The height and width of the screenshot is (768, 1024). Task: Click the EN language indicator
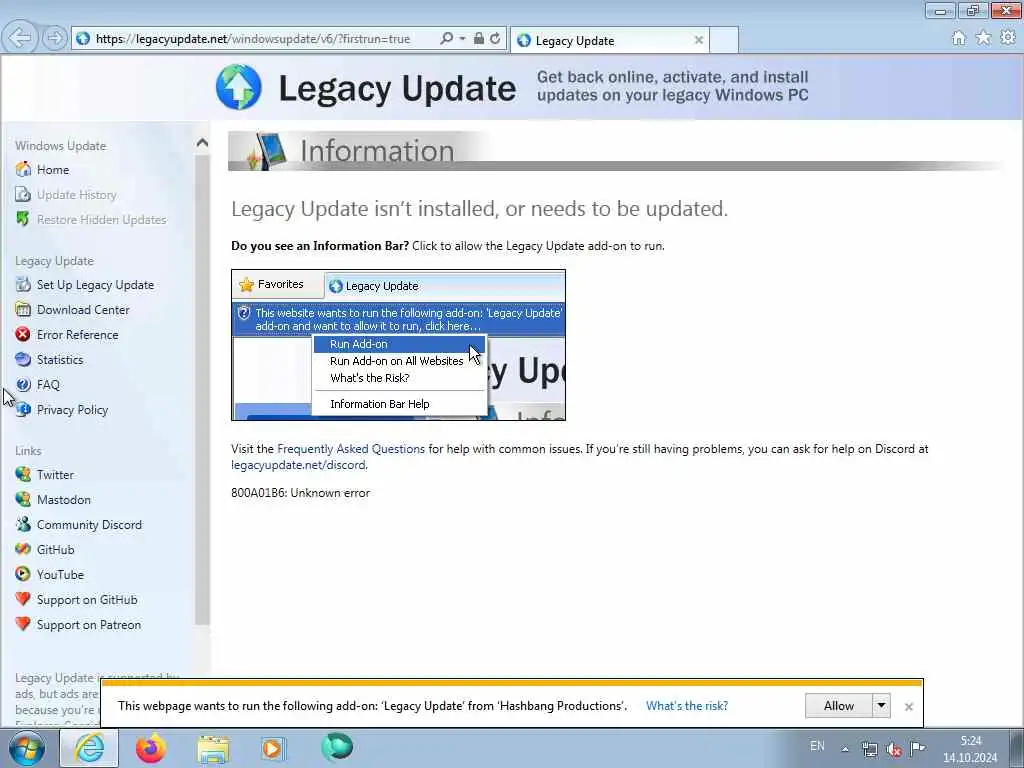coord(817,746)
